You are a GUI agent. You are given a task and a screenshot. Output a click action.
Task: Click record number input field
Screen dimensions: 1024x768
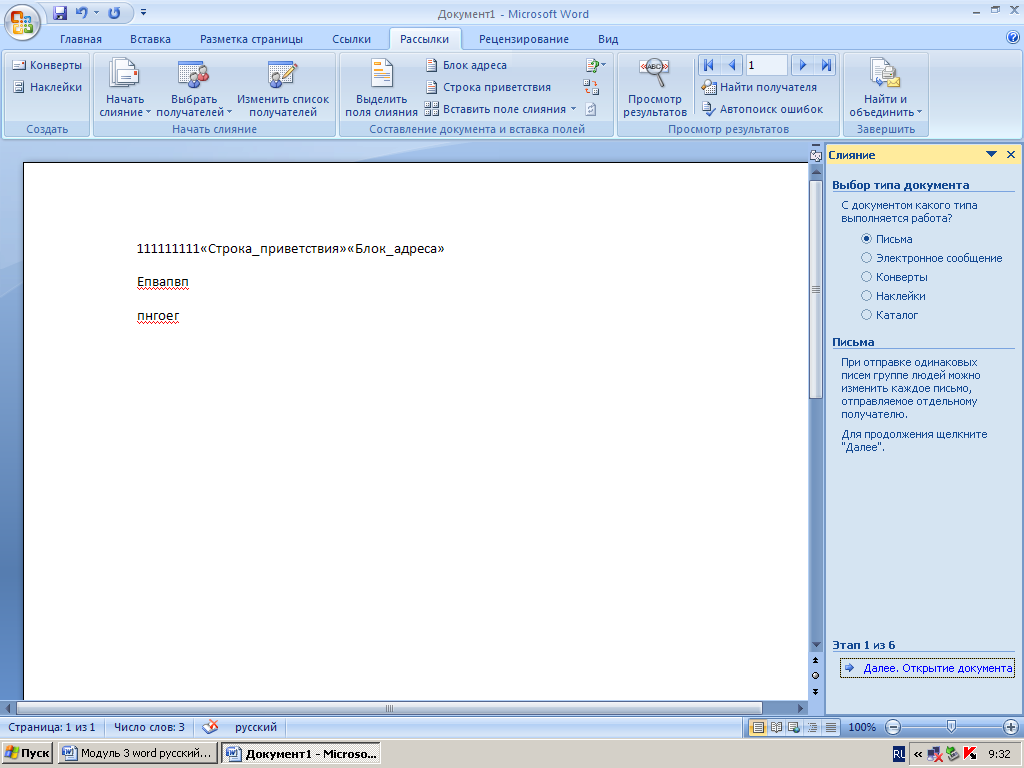click(x=766, y=65)
